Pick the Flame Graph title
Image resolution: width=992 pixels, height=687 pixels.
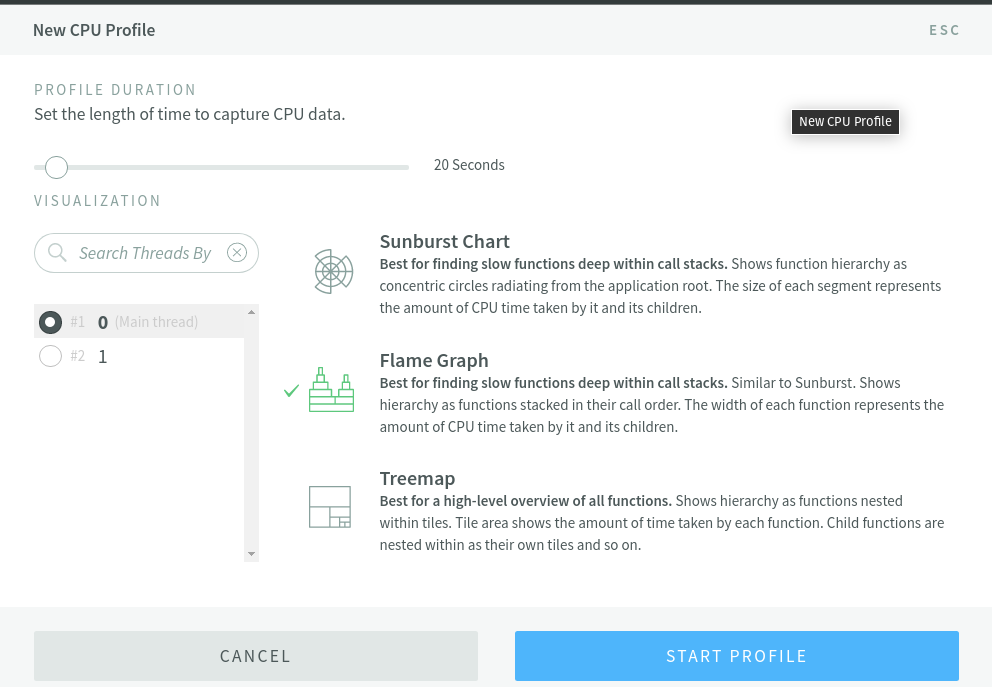click(x=433, y=361)
